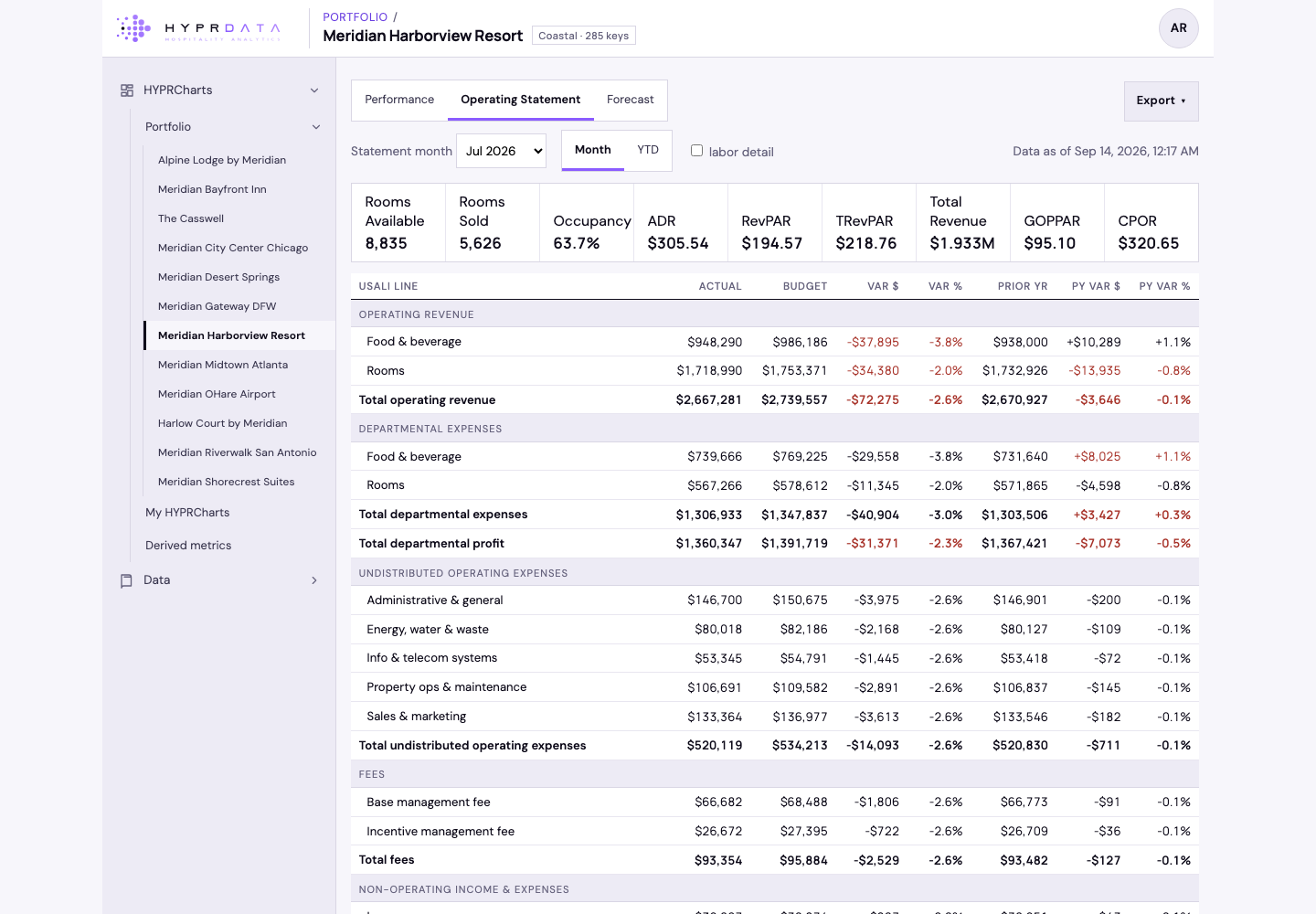Collapse the HYPRCharts section chevron
Viewport: 1316px width, 914px height.
[314, 90]
